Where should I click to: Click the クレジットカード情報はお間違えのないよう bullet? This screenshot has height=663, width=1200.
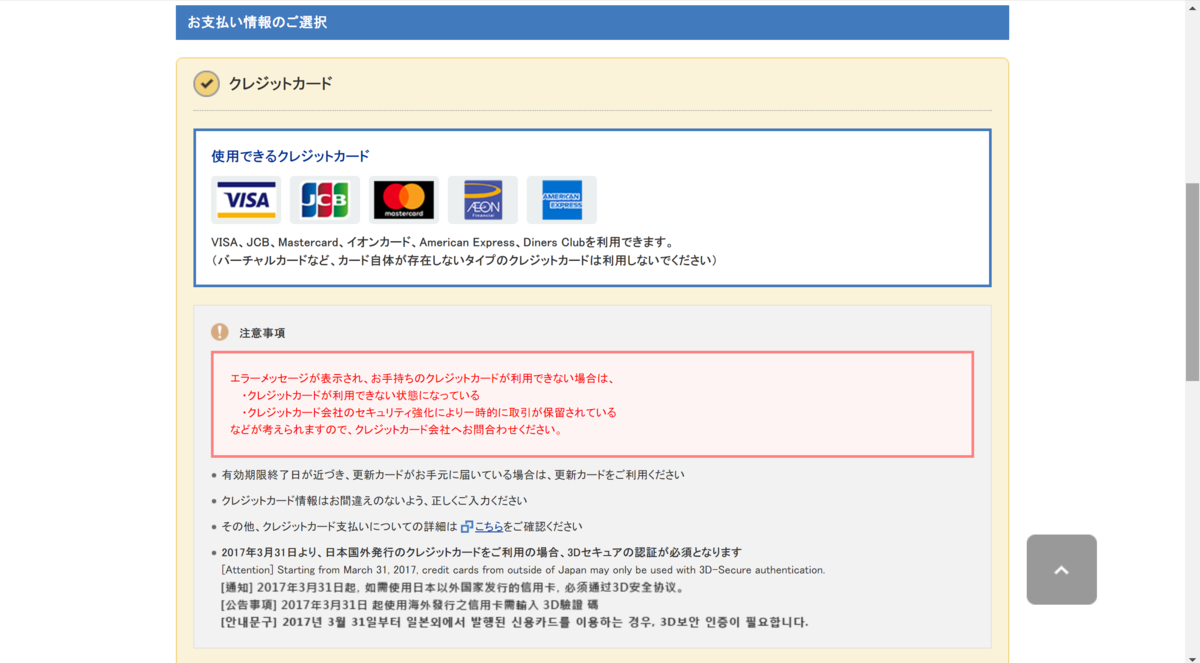[x=374, y=500]
